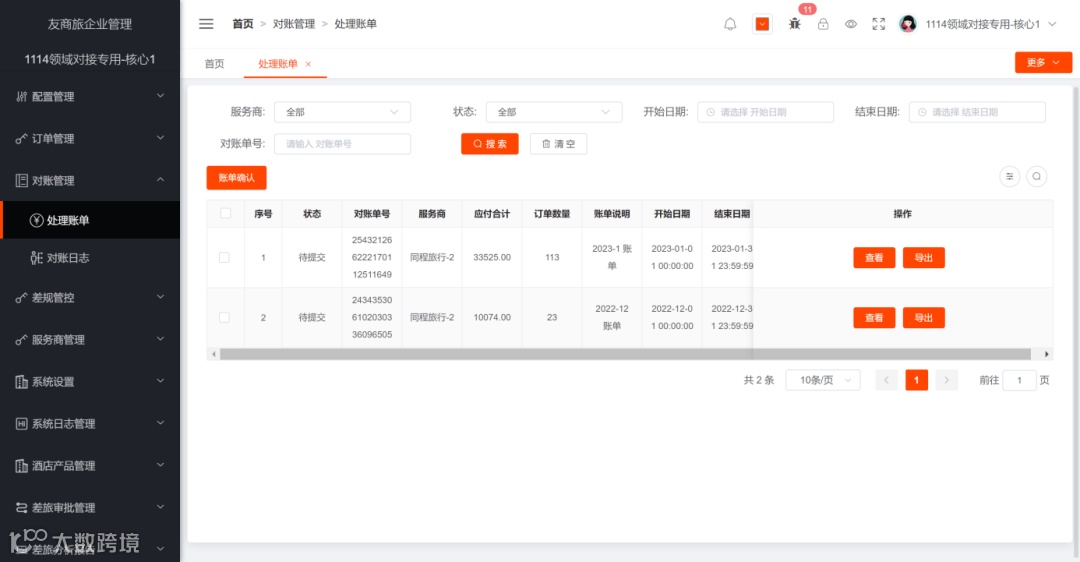This screenshot has height=562, width=1080.
Task: Click the 首页 breadcrumb link
Action: [242, 24]
